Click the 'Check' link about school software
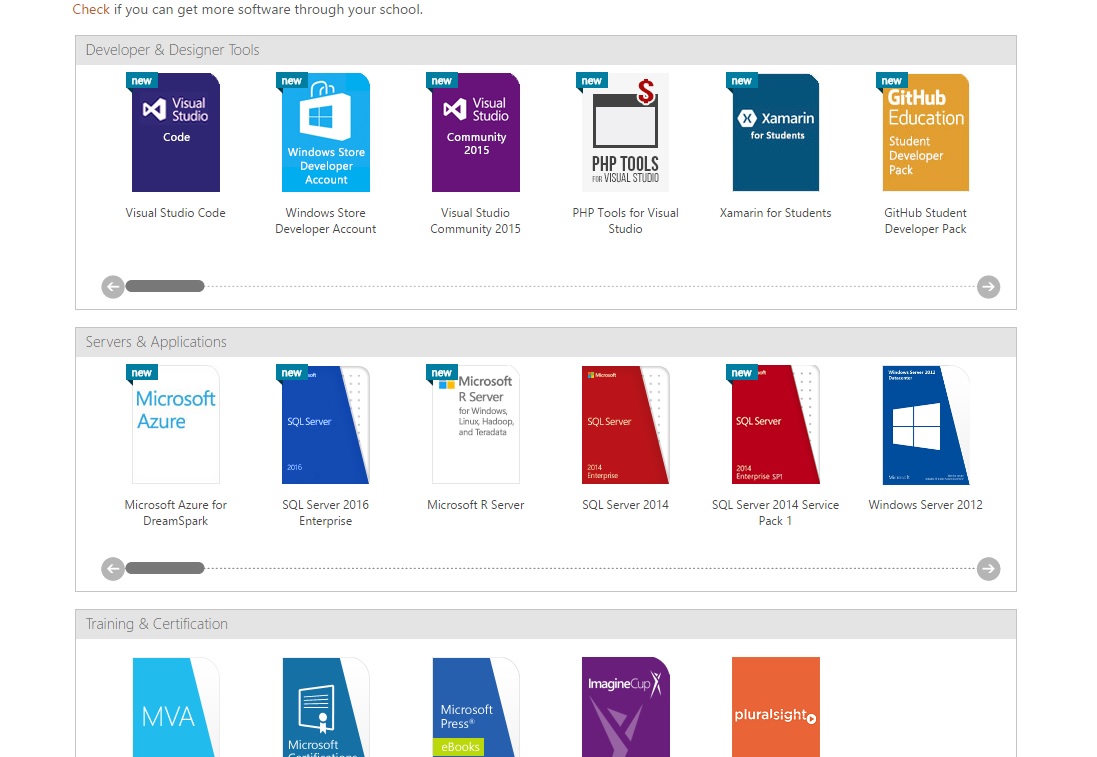Image resolution: width=1097 pixels, height=757 pixels. pyautogui.click(x=91, y=10)
